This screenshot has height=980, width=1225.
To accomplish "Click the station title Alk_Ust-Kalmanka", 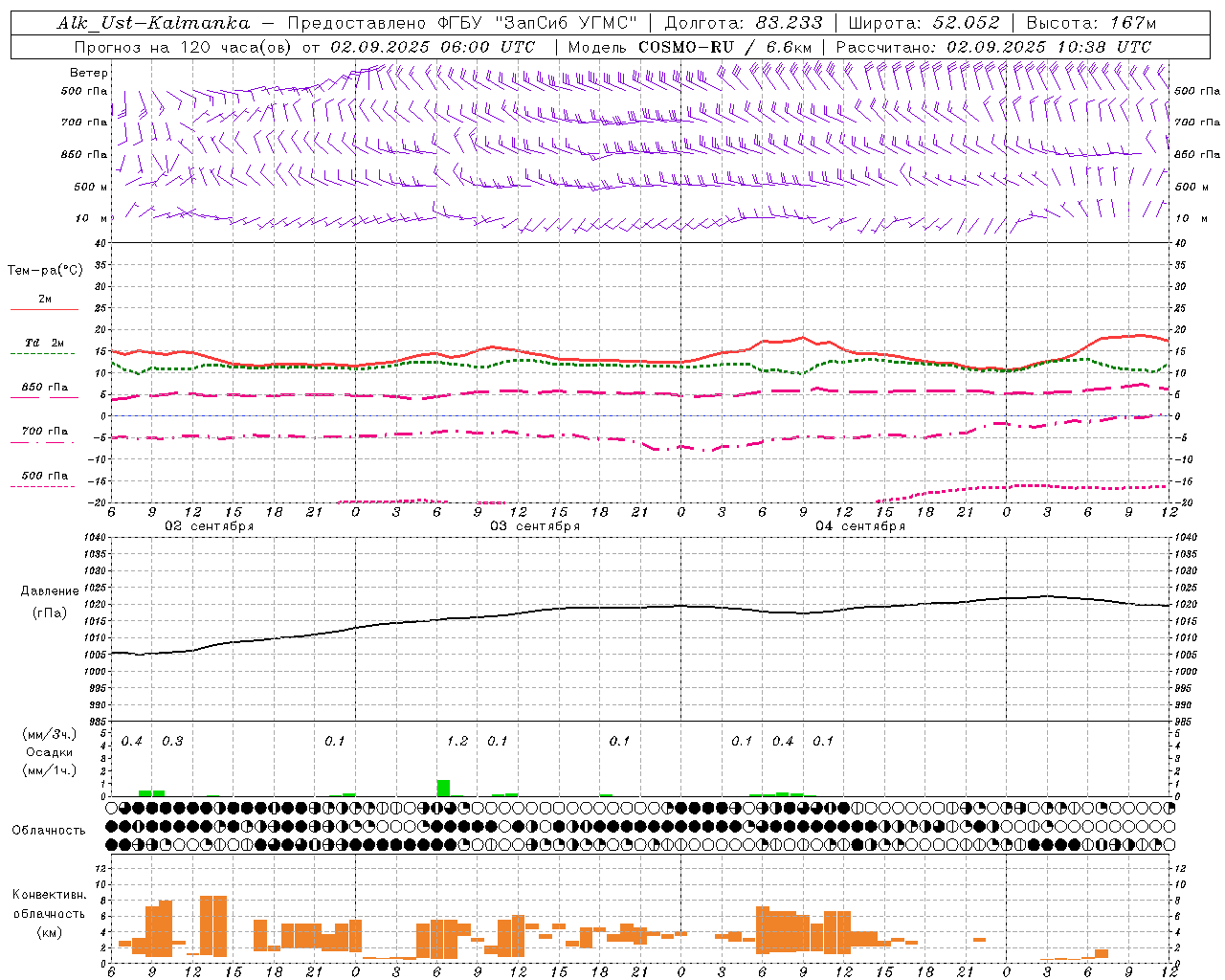I will click(x=153, y=23).
